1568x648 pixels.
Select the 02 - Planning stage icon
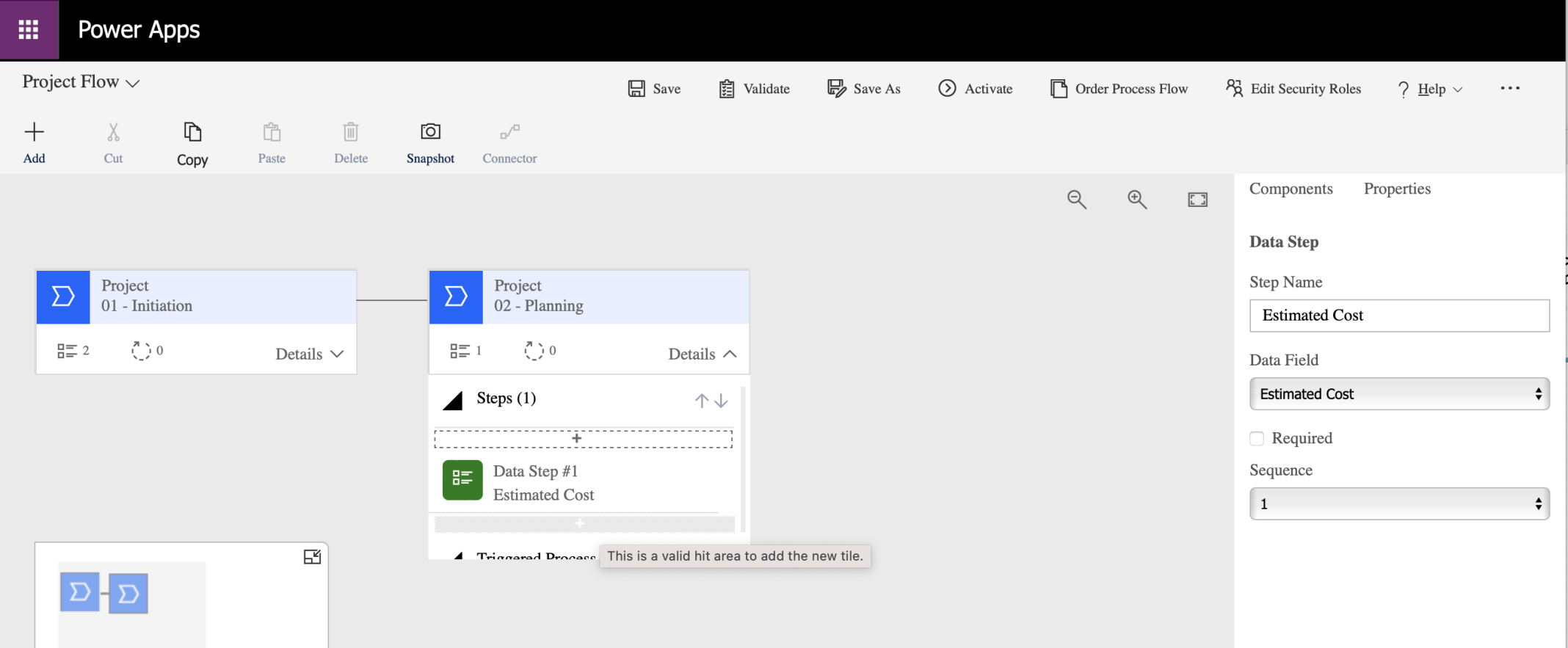point(456,296)
